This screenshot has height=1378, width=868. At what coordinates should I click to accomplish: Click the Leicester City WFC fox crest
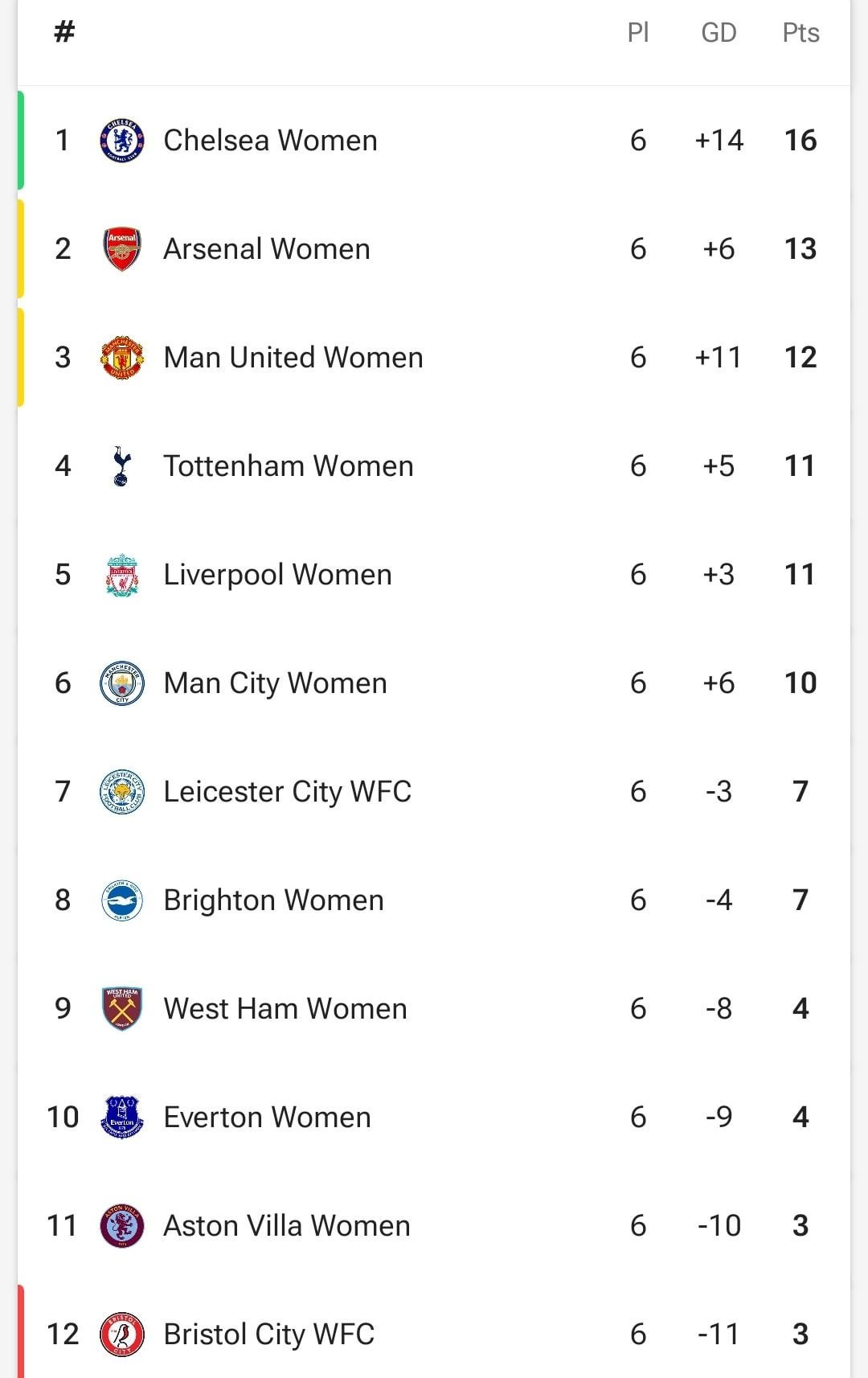[x=122, y=792]
